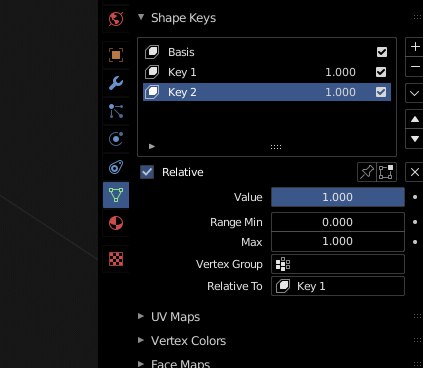Viewport: 423px width, 368px height.
Task: Open the Material properties tab
Action: (x=116, y=223)
